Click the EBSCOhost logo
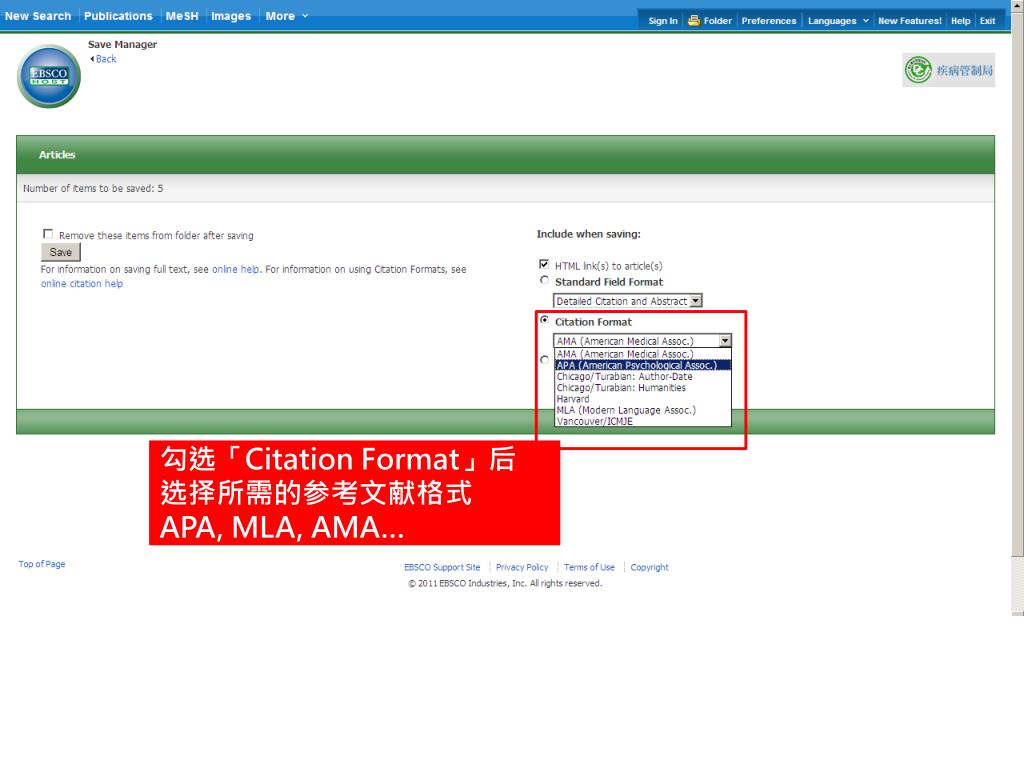Image resolution: width=1024 pixels, height=768 pixels. (x=49, y=76)
